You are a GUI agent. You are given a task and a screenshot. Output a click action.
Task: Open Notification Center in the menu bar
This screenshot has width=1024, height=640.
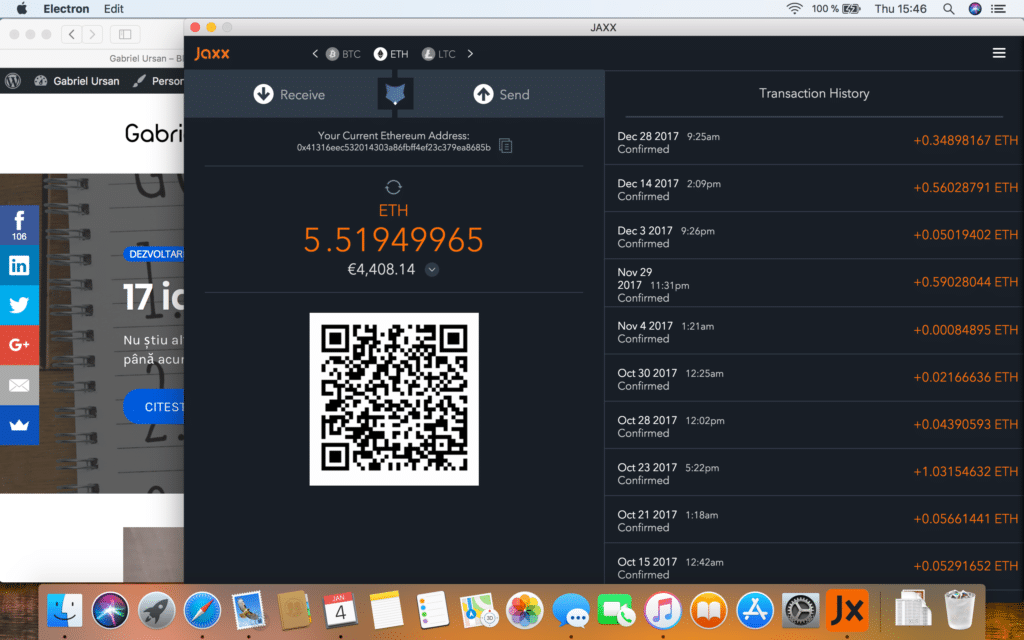click(999, 8)
